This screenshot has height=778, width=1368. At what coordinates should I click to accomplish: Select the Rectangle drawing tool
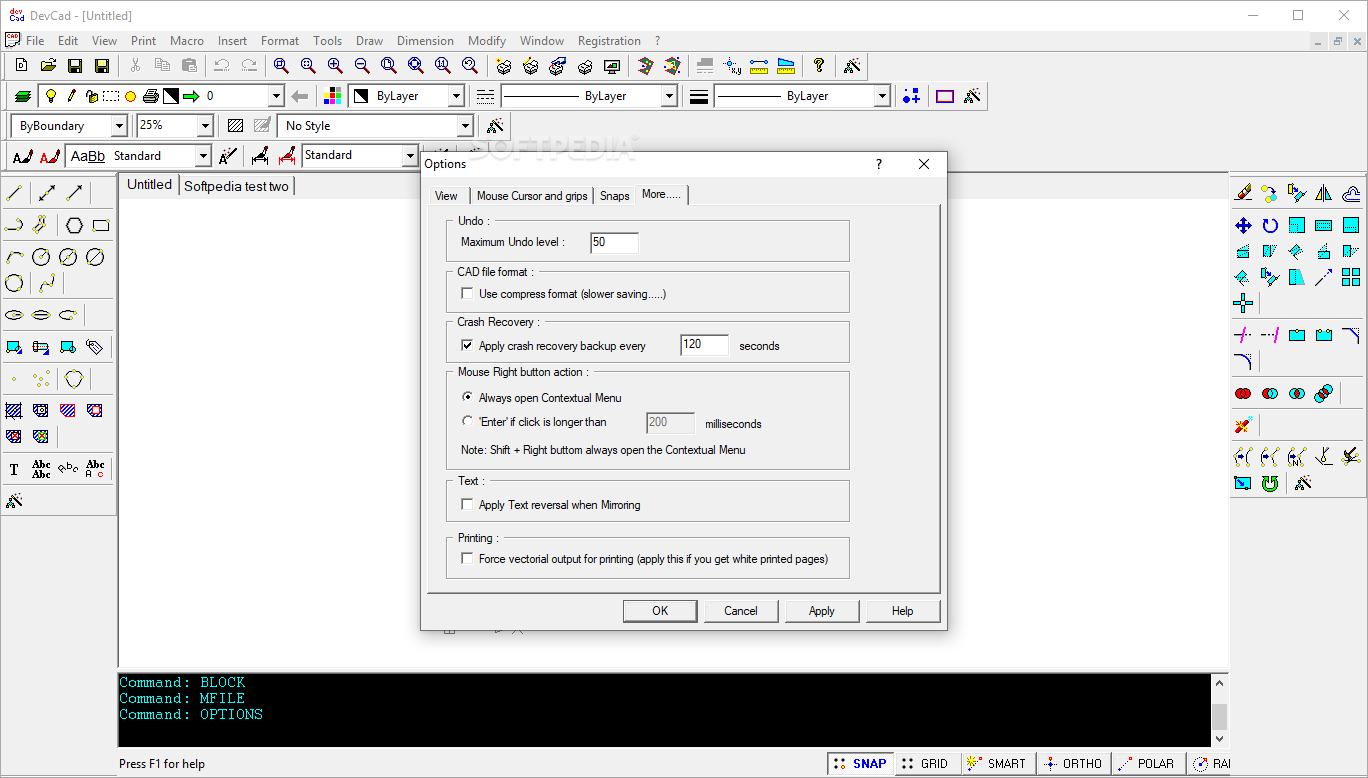pos(101,225)
